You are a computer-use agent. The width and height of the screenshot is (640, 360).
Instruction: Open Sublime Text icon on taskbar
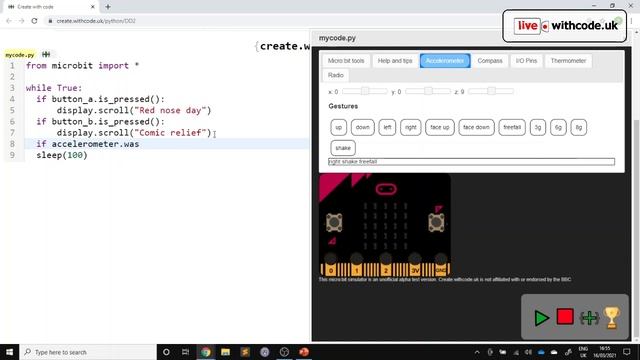245,352
